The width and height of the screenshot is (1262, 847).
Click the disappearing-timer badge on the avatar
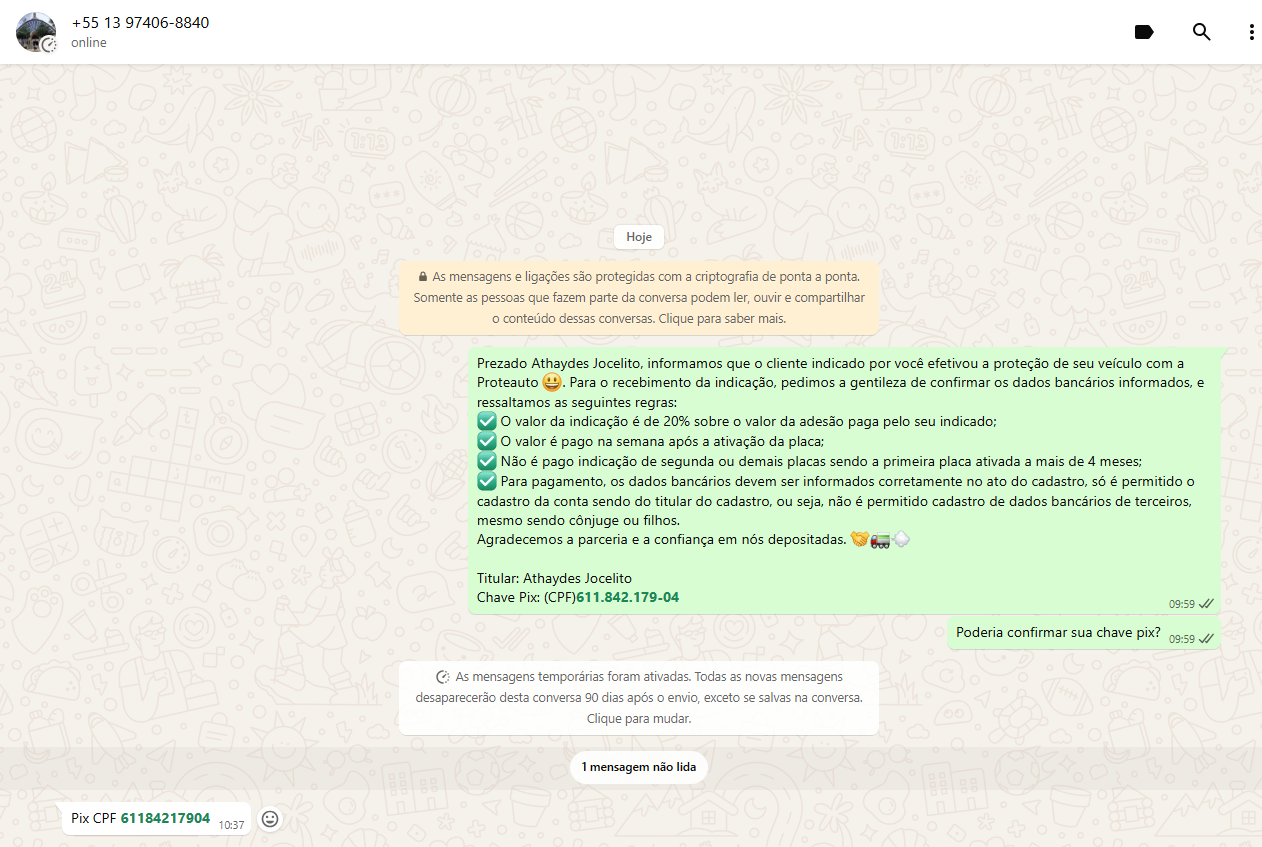49,44
